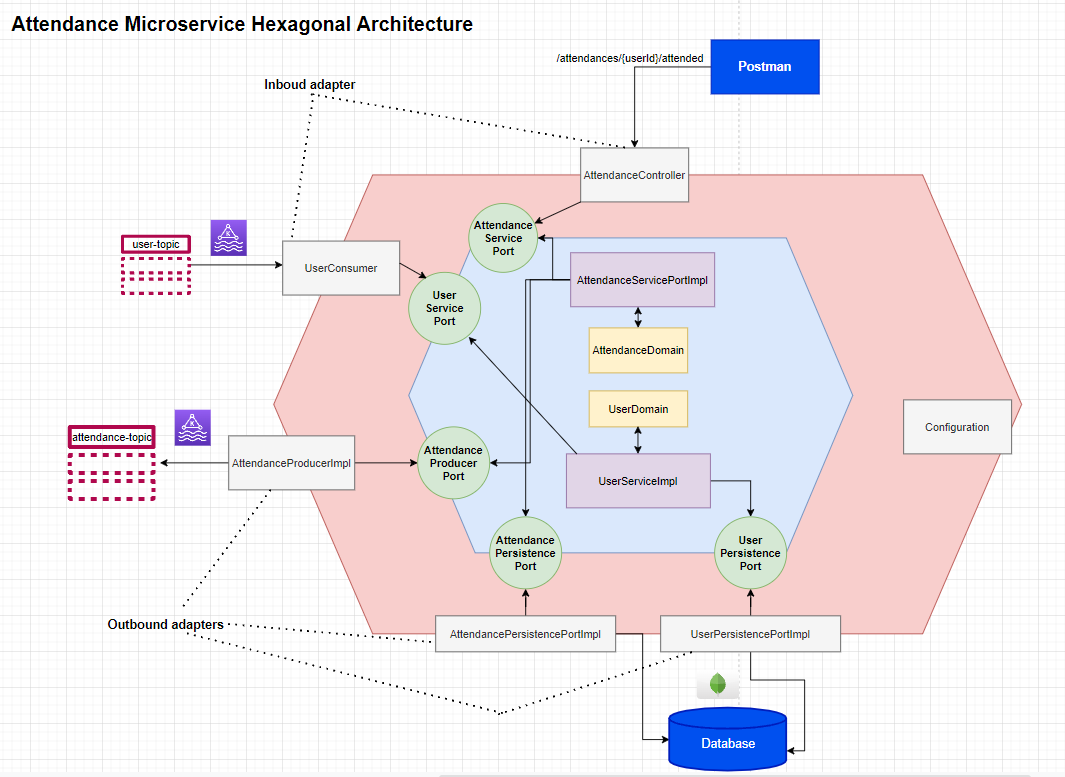Click the AttendanceController rectangle

(634, 174)
